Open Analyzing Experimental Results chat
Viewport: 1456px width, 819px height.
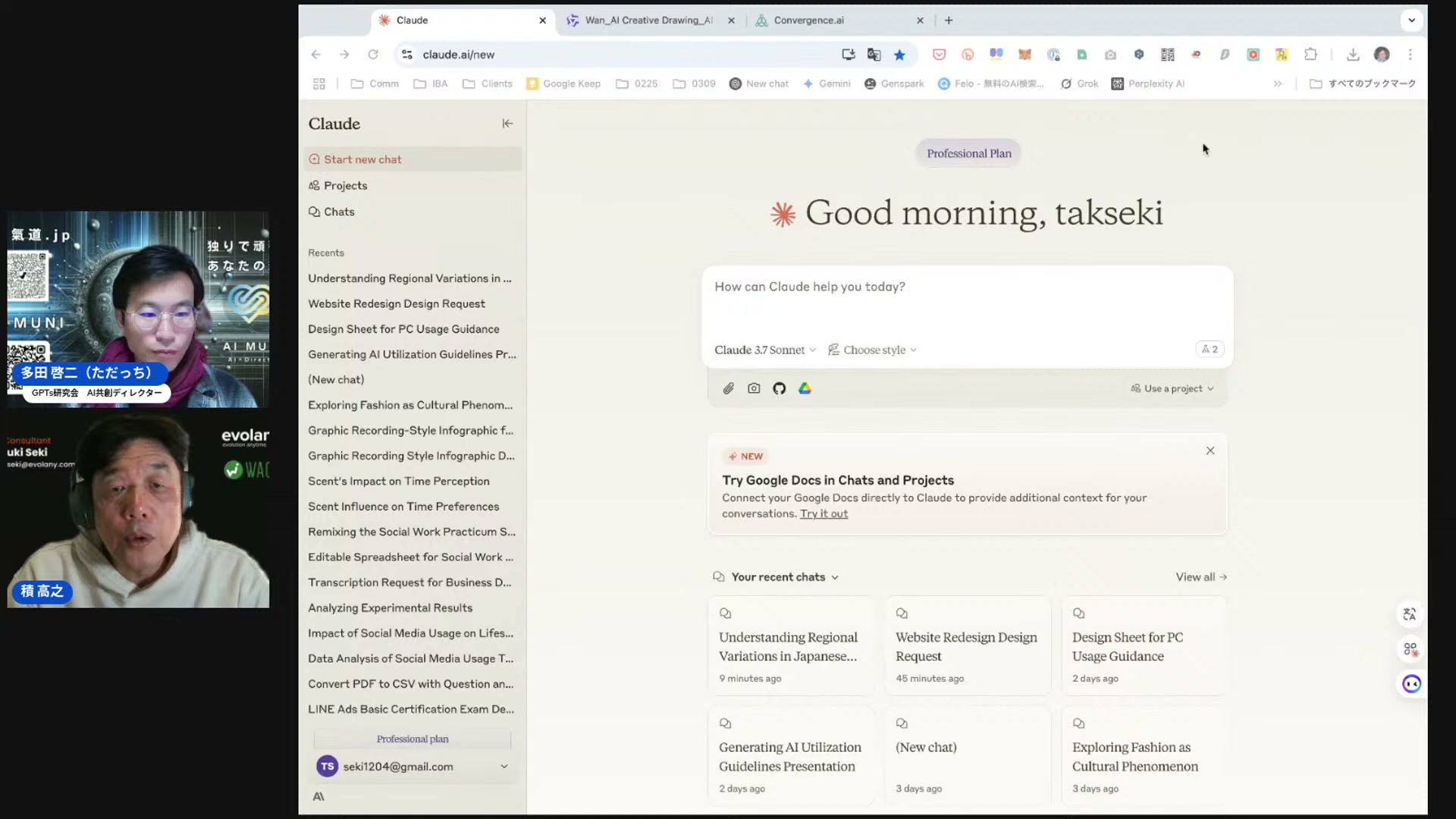(413, 607)
